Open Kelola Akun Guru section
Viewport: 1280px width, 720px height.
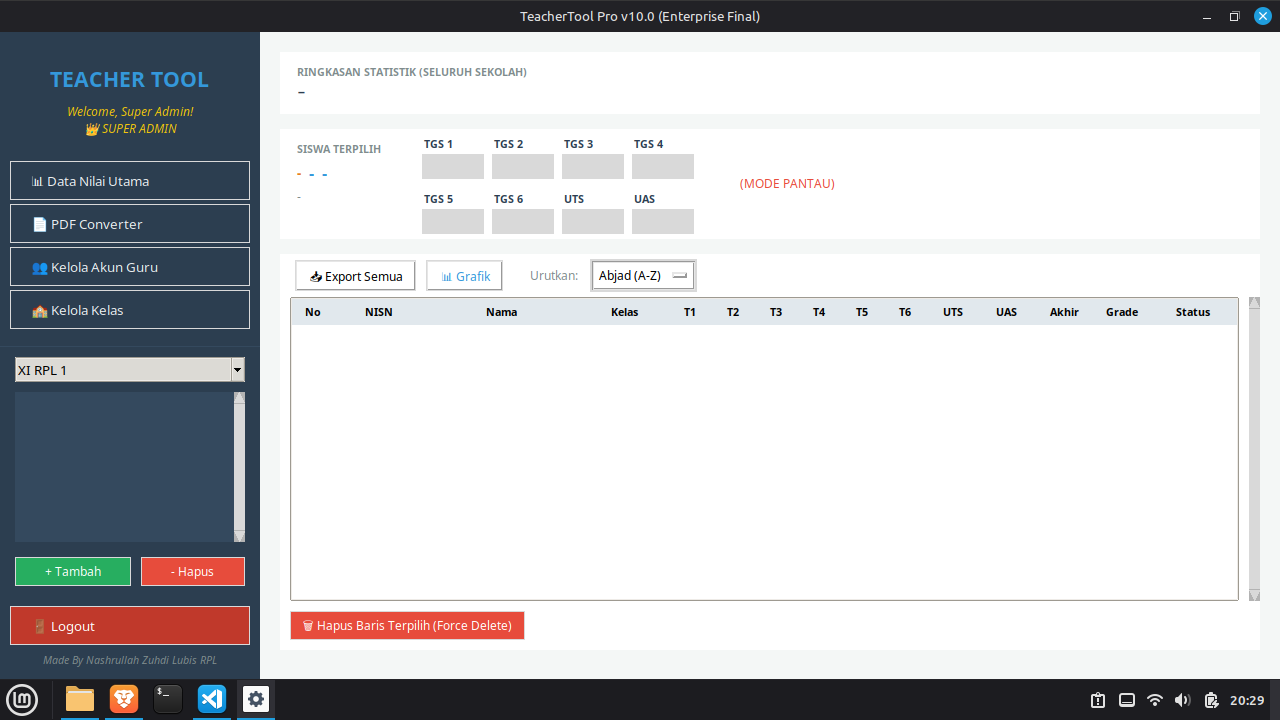[x=130, y=267]
